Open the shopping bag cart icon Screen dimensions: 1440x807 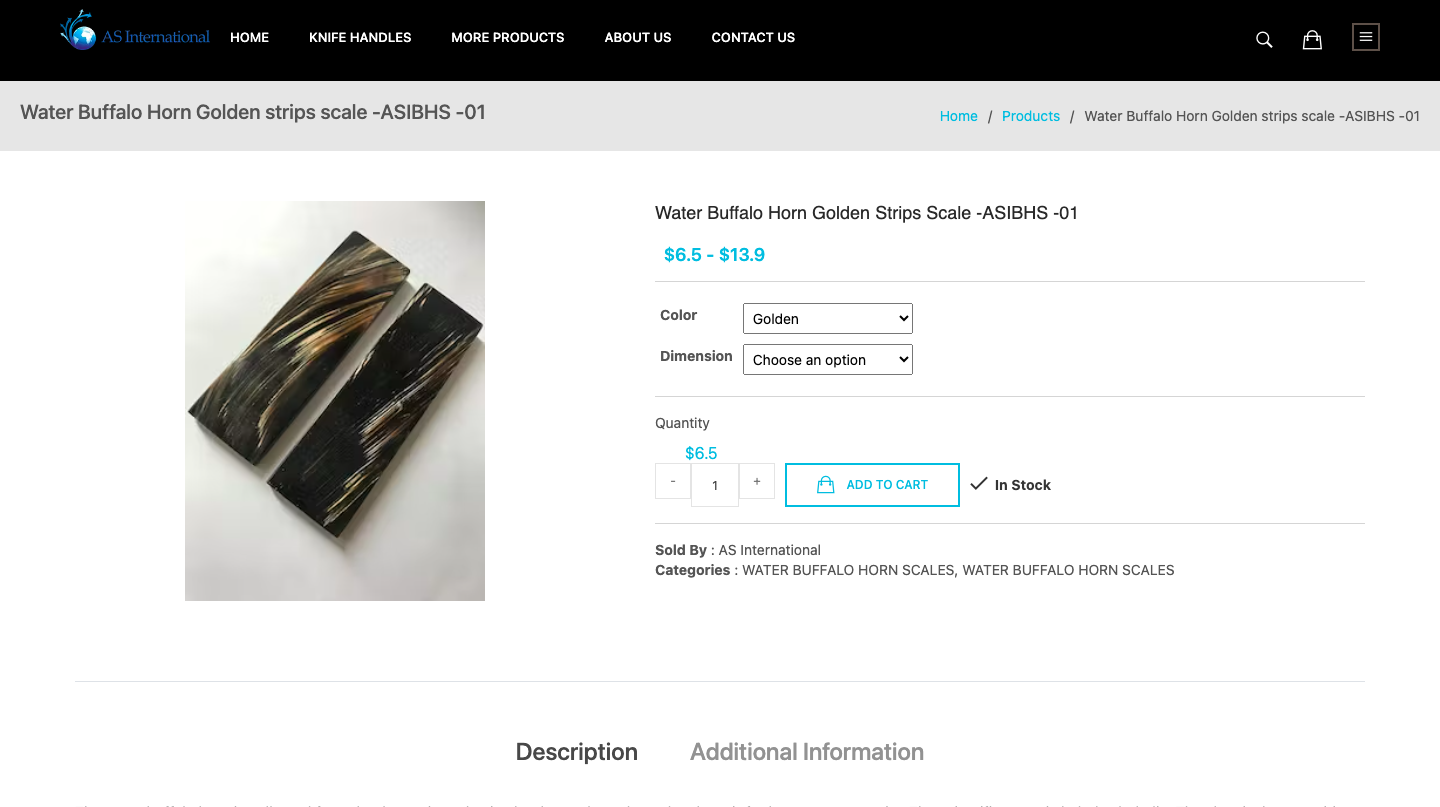(1312, 39)
